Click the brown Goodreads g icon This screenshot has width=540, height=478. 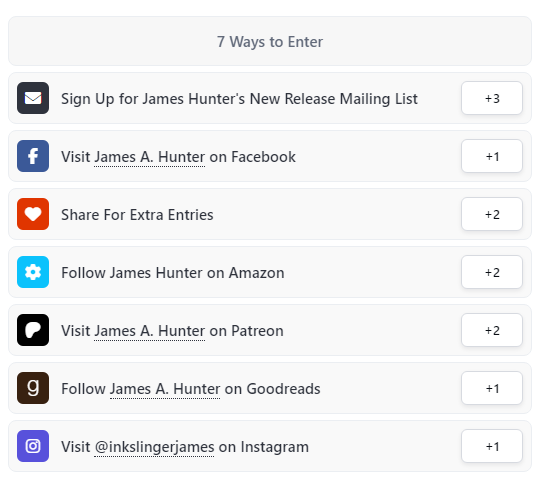click(x=33, y=388)
